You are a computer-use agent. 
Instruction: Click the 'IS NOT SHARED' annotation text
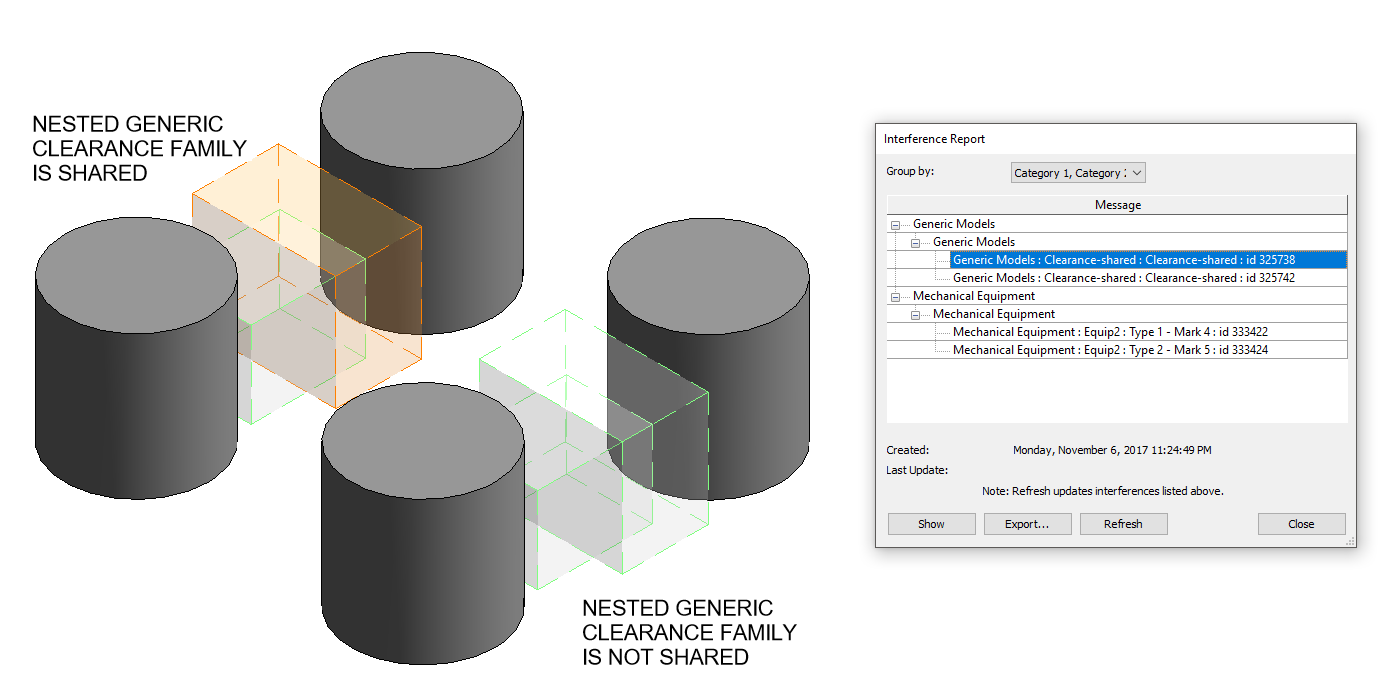pos(665,657)
